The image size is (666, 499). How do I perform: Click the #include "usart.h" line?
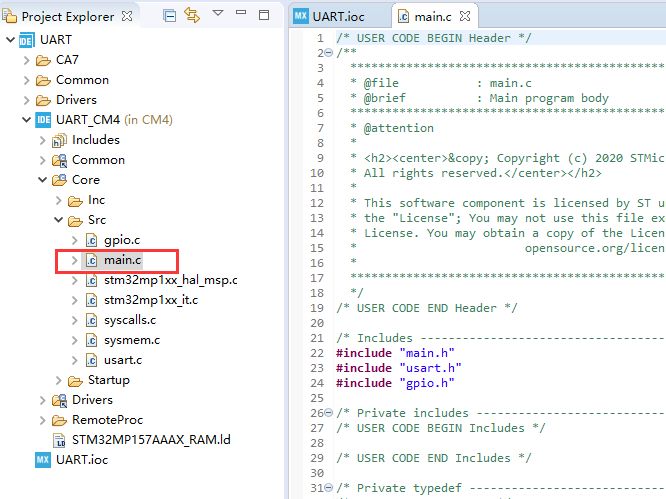tap(398, 368)
